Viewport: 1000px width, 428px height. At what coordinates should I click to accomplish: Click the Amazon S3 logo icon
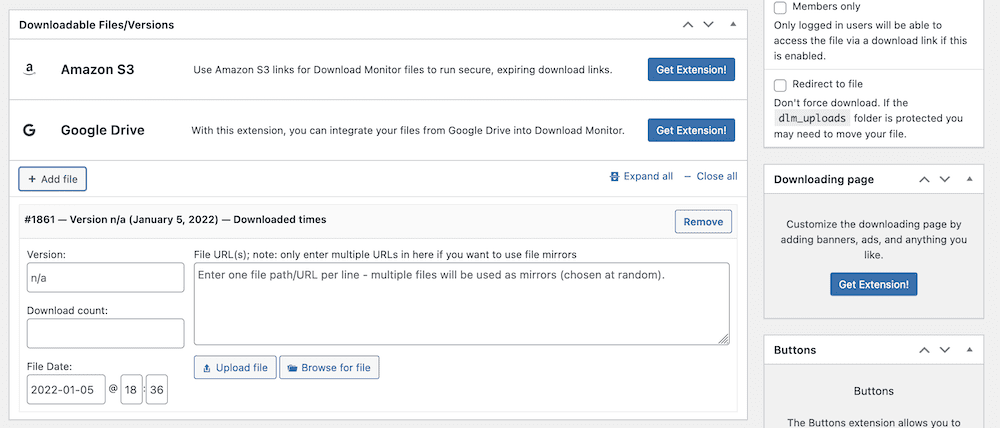[30, 70]
